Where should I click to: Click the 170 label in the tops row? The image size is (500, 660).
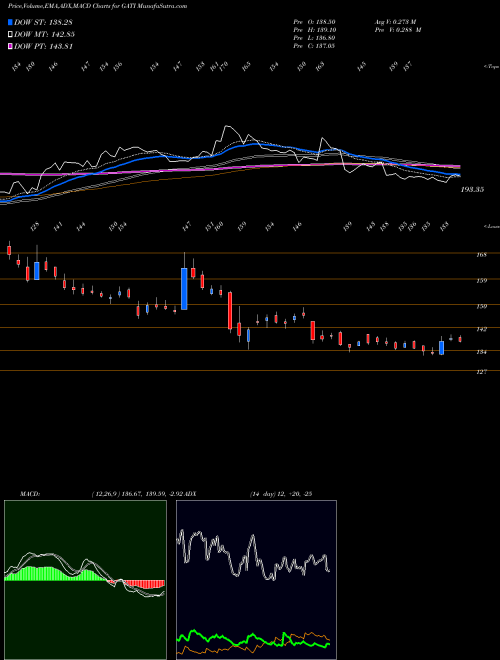(223, 66)
